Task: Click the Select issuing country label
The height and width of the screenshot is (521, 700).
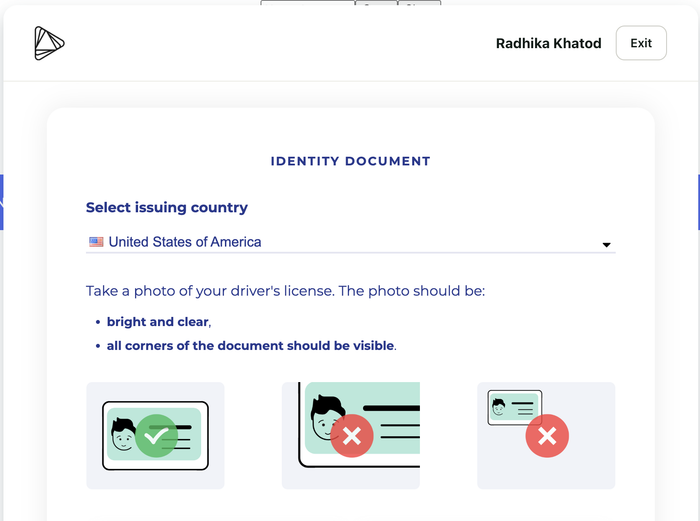Action: [x=167, y=208]
